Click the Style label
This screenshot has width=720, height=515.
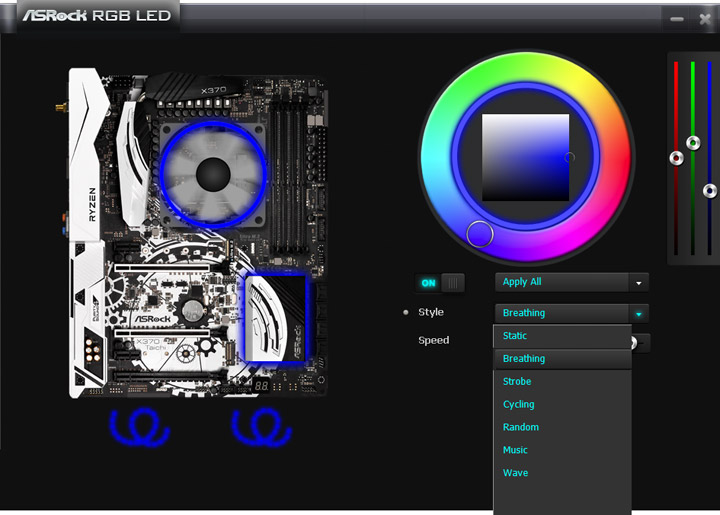tap(431, 312)
